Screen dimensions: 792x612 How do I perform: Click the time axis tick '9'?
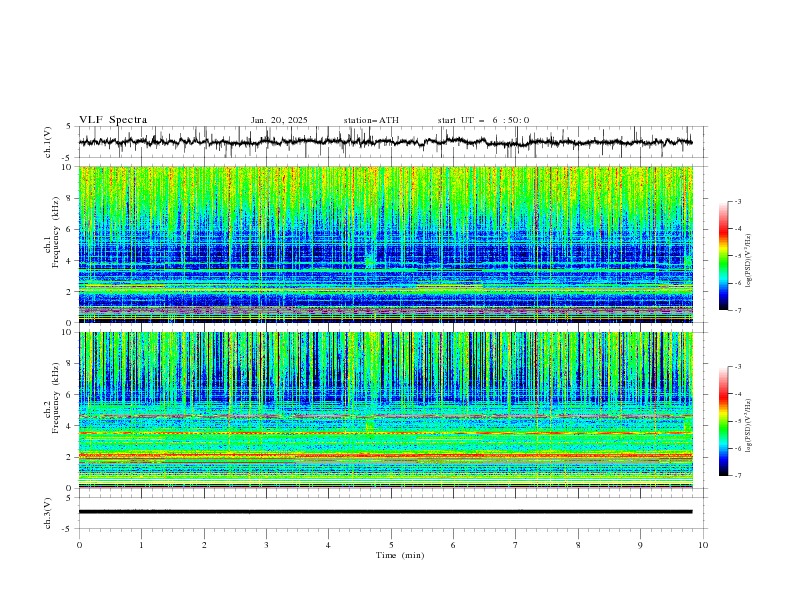coord(640,546)
